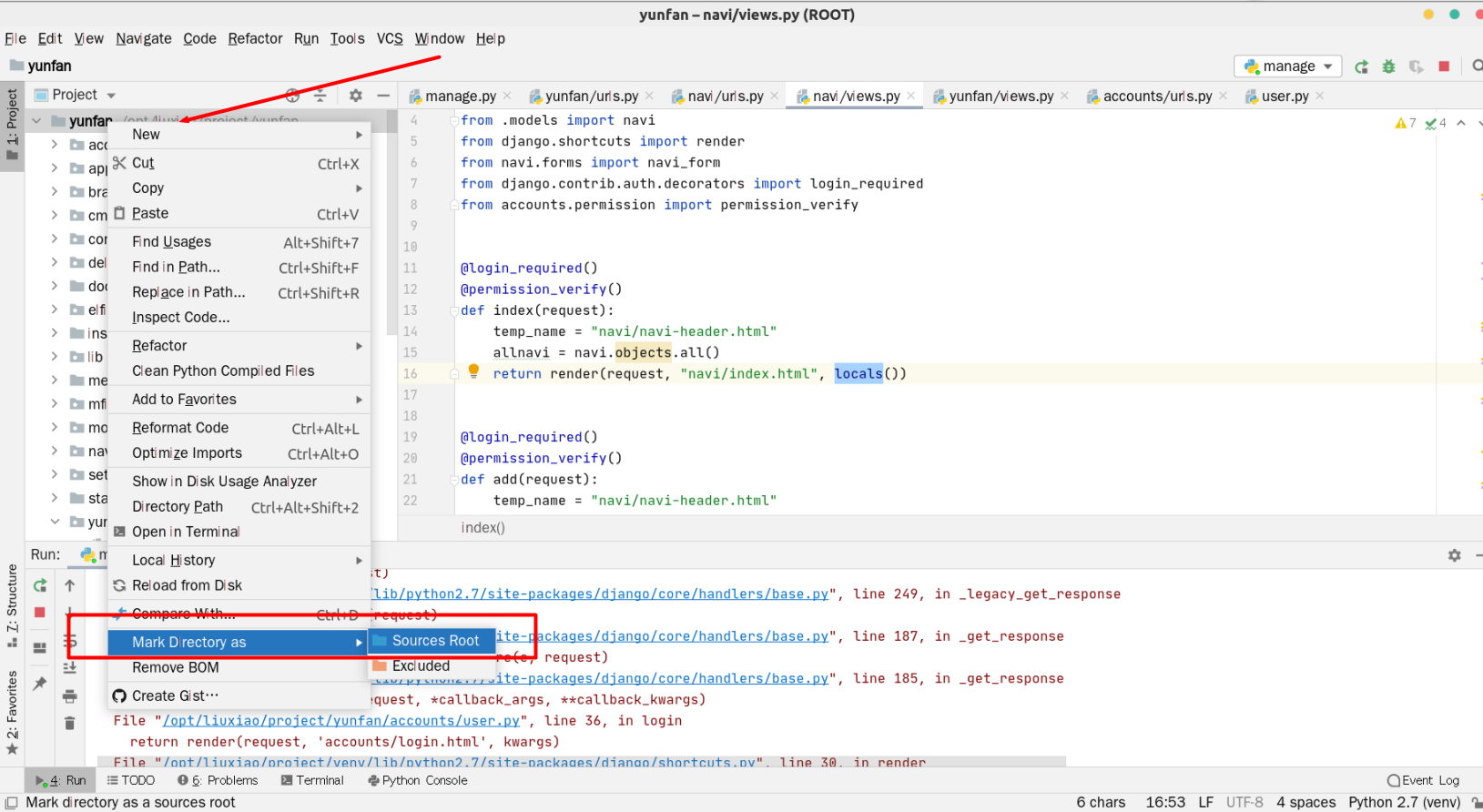Expand the lib folder in project tree

pos(55,357)
